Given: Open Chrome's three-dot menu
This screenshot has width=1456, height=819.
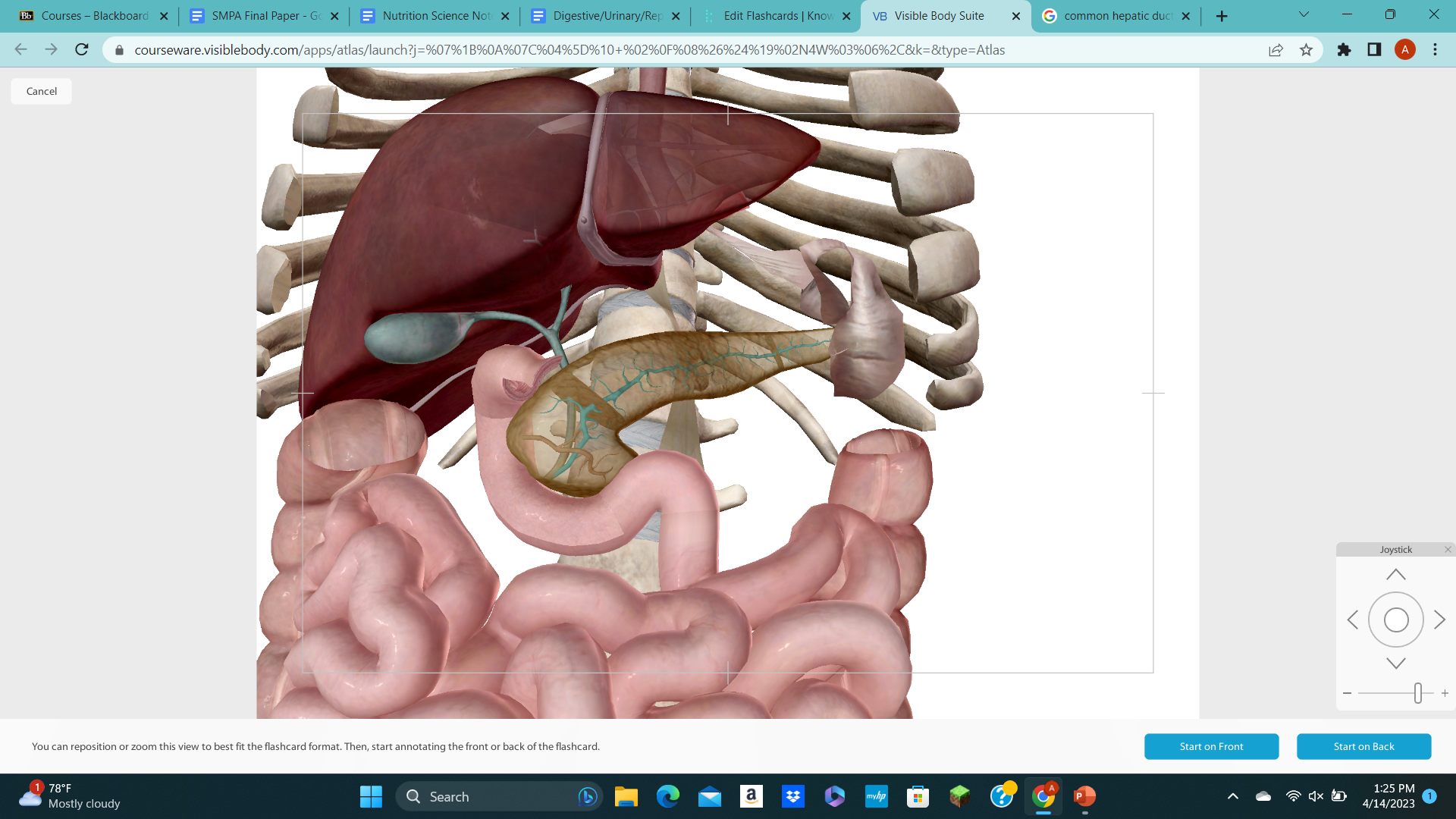Looking at the screenshot, I should pos(1435,49).
